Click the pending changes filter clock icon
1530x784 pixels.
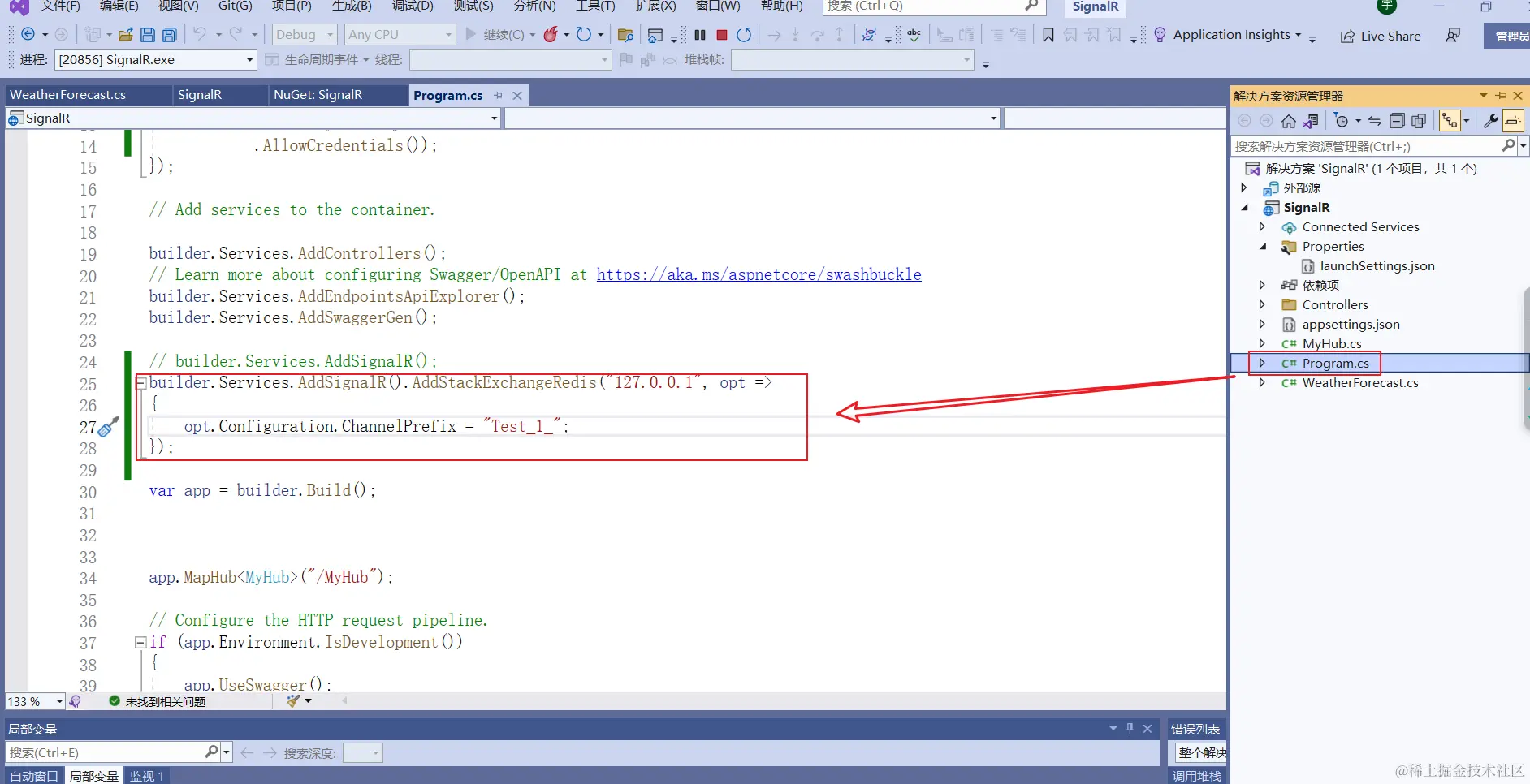point(1342,121)
